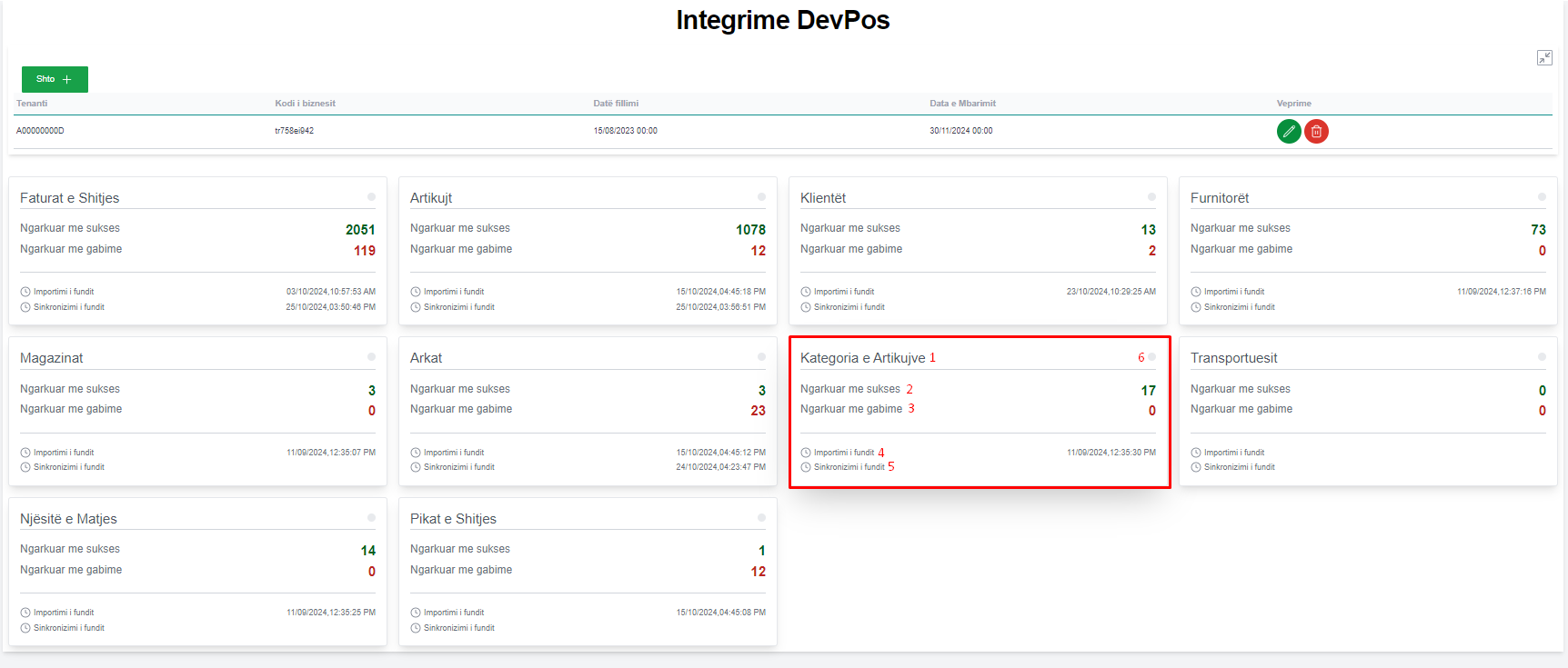Click the status dot on Artikujt card
This screenshot has width=1568, height=668.
pyautogui.click(x=761, y=197)
